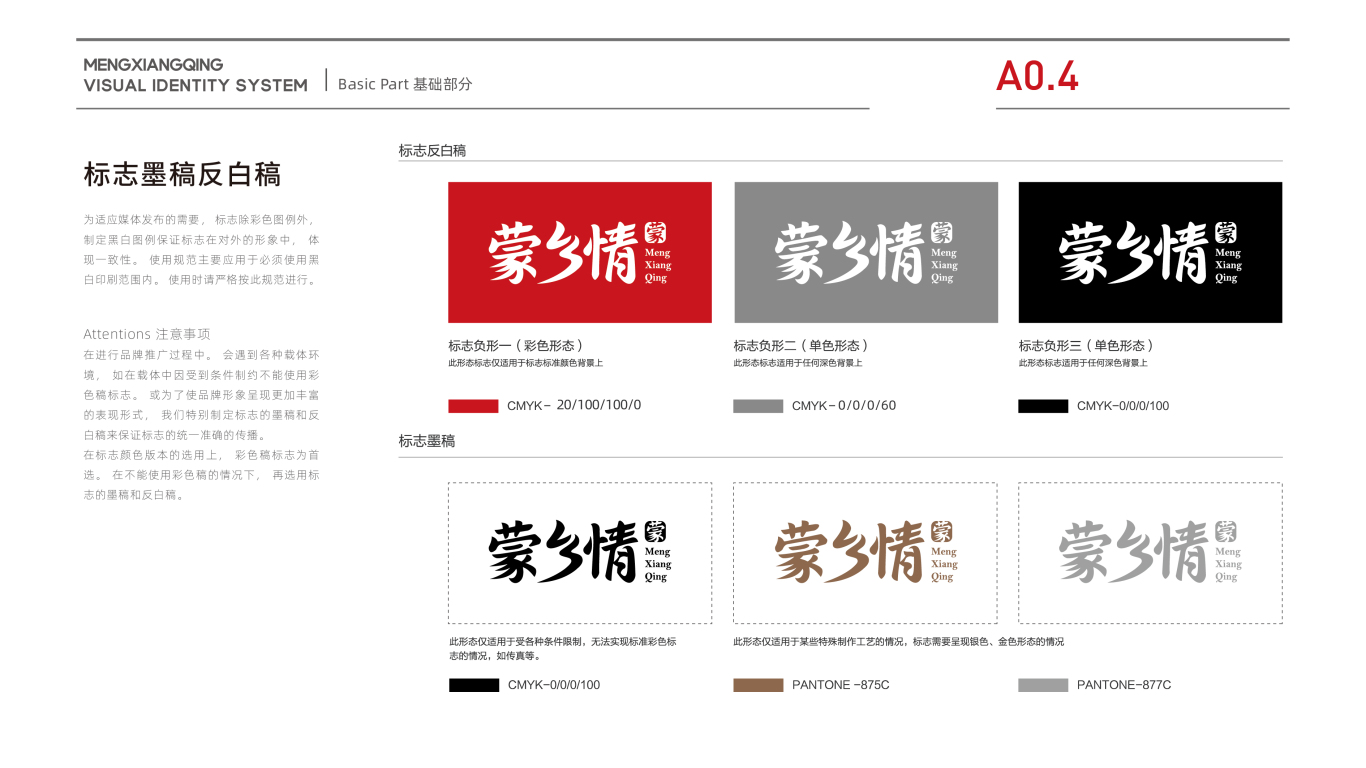1366x768 pixels.
Task: Click the PANTONE -875C label
Action: [x=840, y=685]
